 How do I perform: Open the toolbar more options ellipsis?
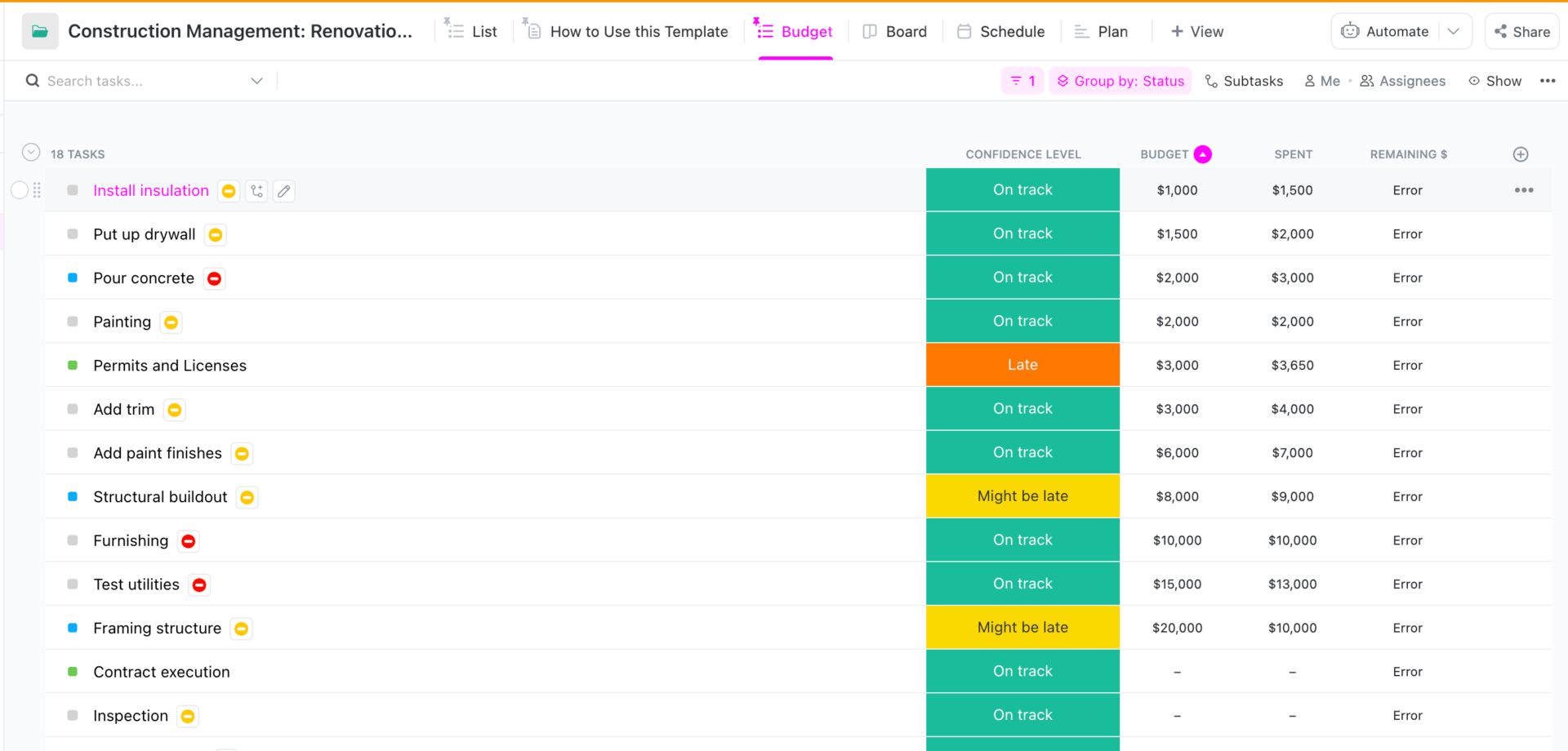pyautogui.click(x=1547, y=81)
